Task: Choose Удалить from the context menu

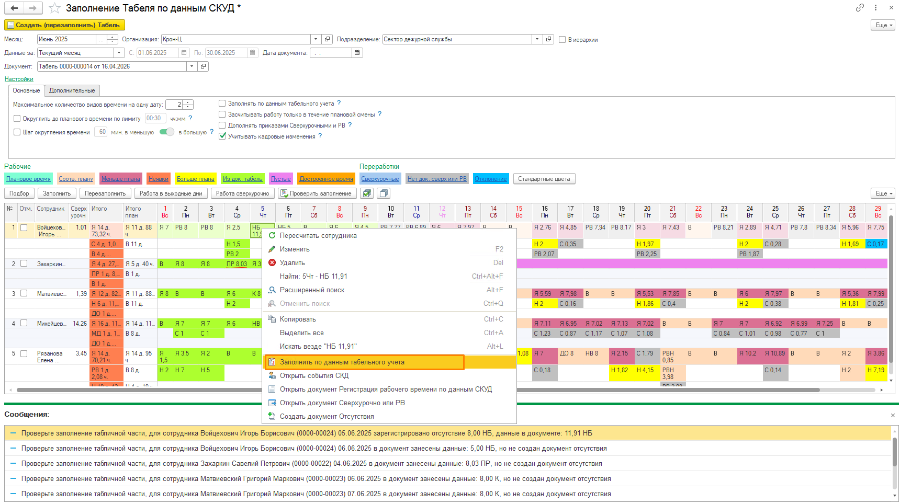Action: 389,262
